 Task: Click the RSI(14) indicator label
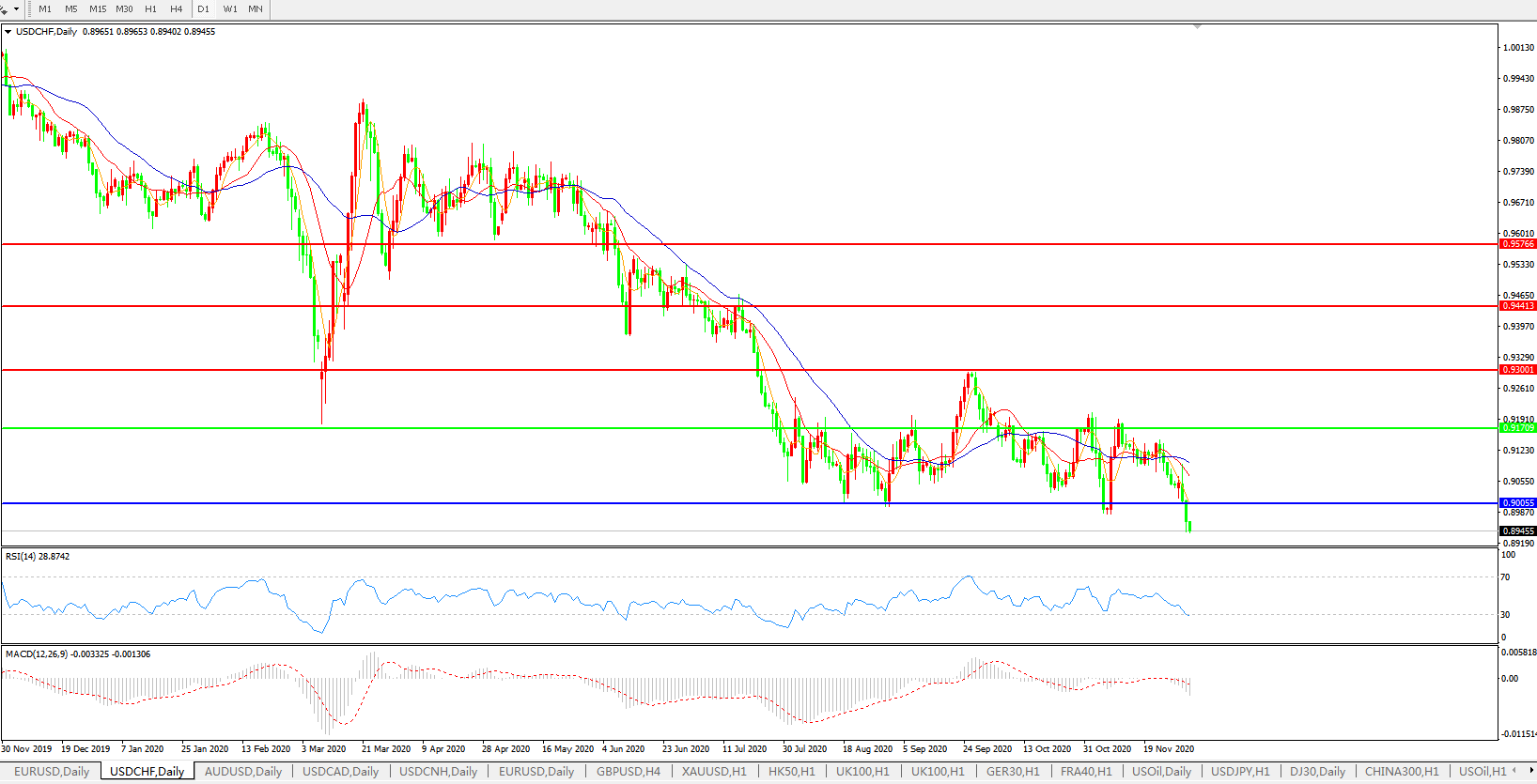pos(38,557)
